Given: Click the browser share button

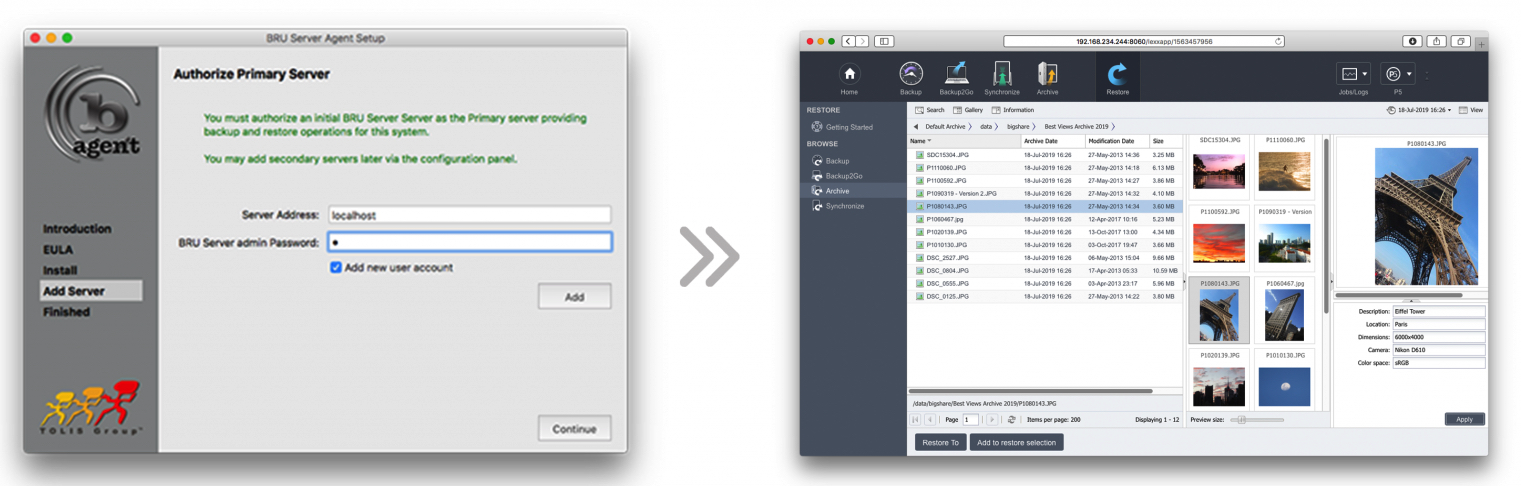Looking at the screenshot, I should pos(1437,41).
